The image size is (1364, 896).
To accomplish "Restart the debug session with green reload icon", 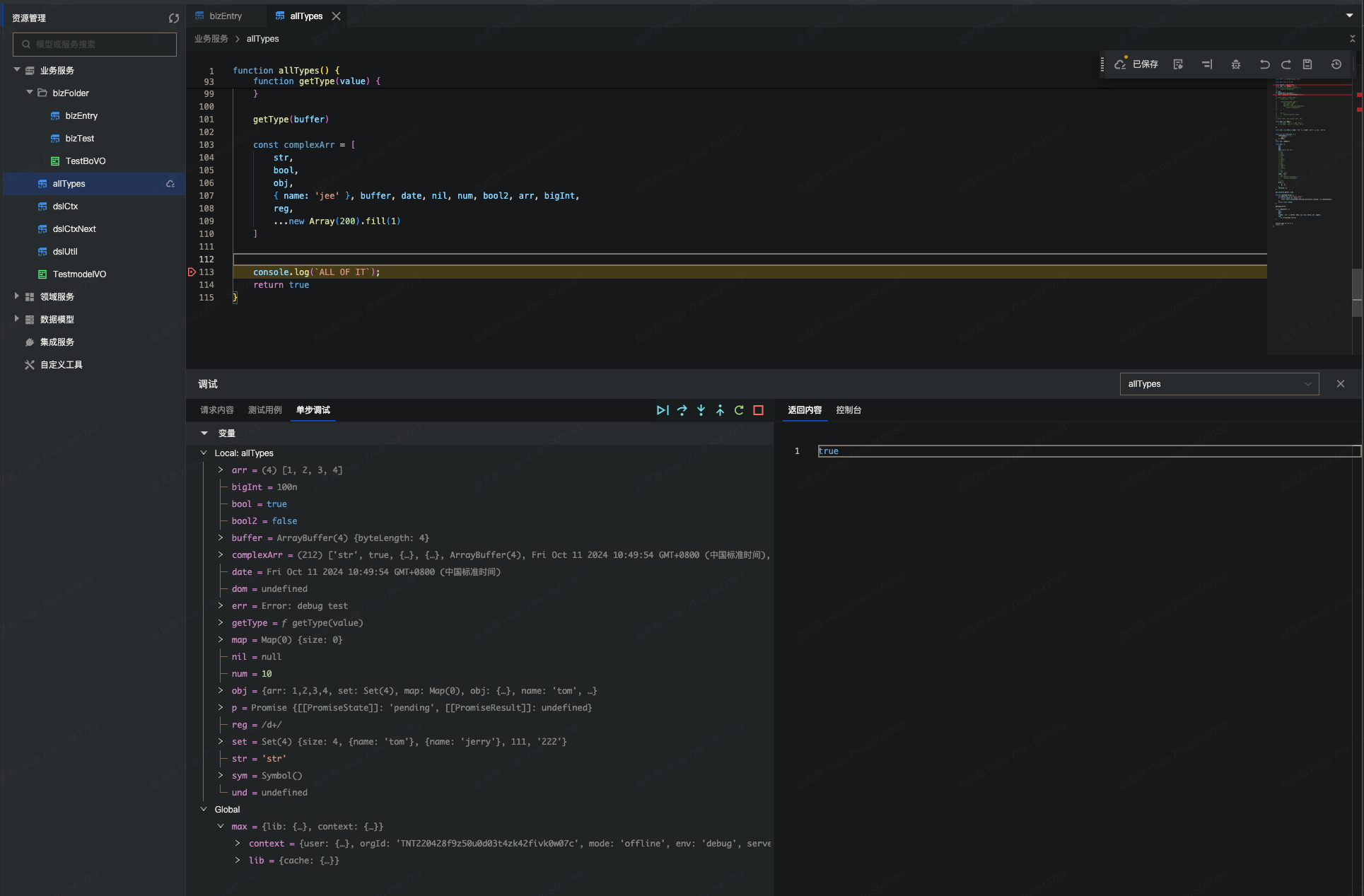I will coord(739,410).
